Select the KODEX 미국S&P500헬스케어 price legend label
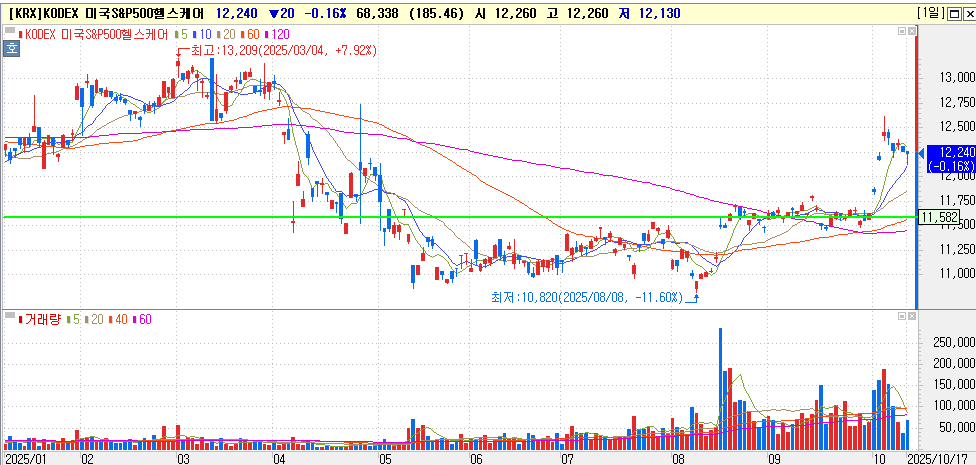 pos(95,34)
